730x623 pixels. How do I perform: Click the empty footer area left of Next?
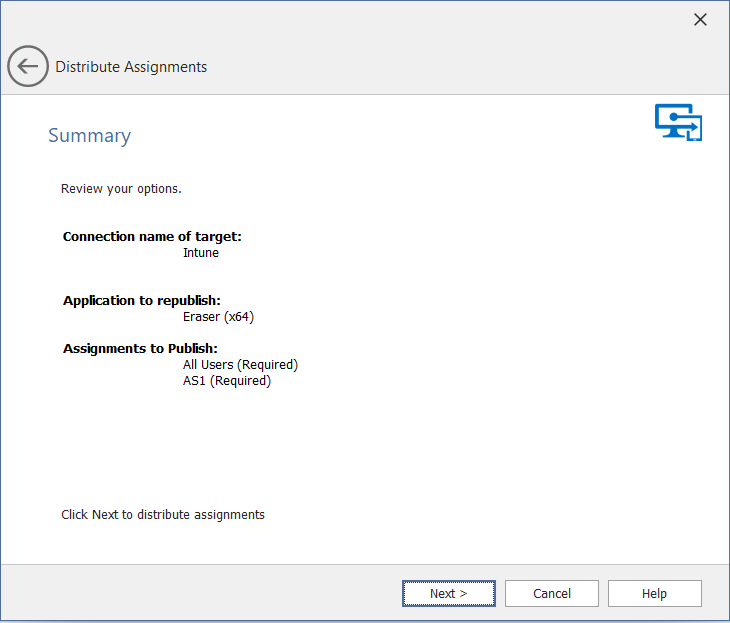pyautogui.click(x=200, y=593)
